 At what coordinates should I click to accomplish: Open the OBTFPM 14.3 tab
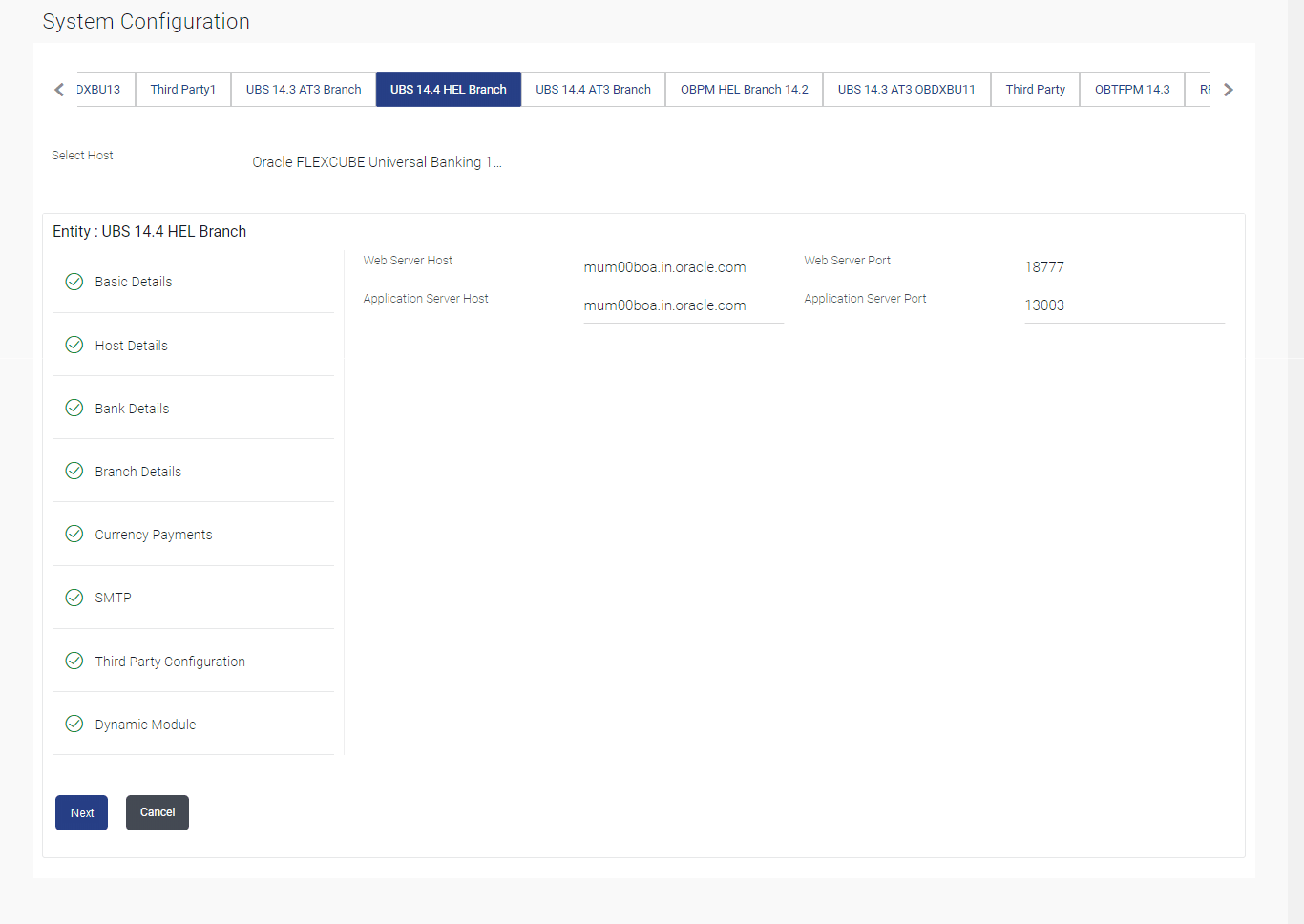(1132, 90)
